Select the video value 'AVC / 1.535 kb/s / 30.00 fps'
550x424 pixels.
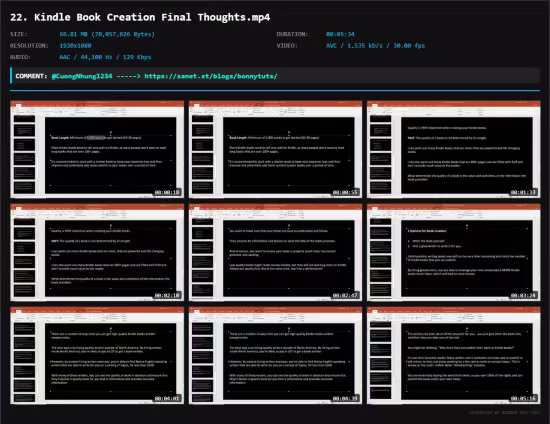tap(375, 46)
